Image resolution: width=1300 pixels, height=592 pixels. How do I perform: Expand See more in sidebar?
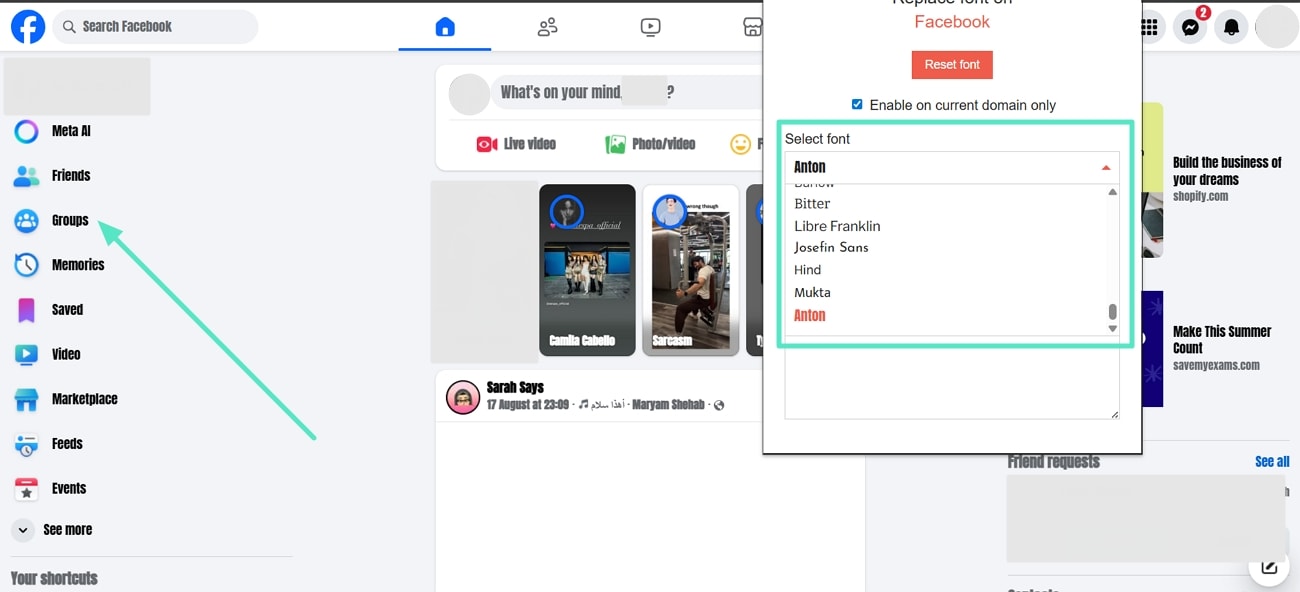point(67,530)
